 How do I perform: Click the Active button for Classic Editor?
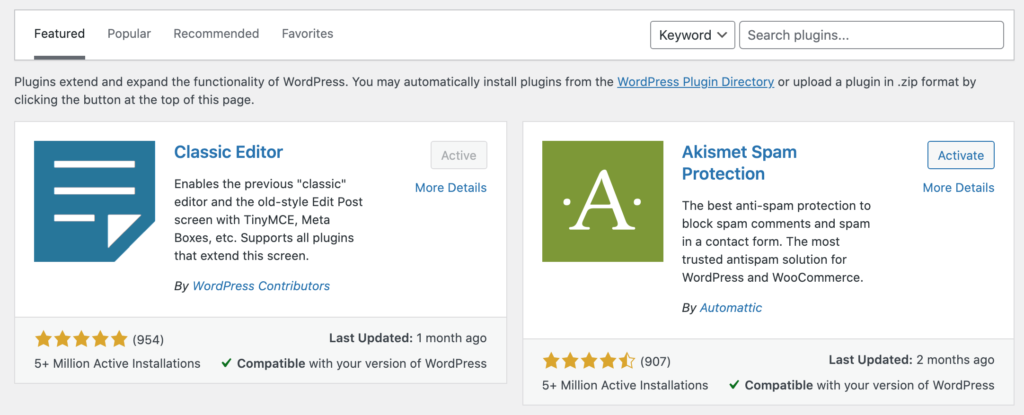(x=459, y=155)
